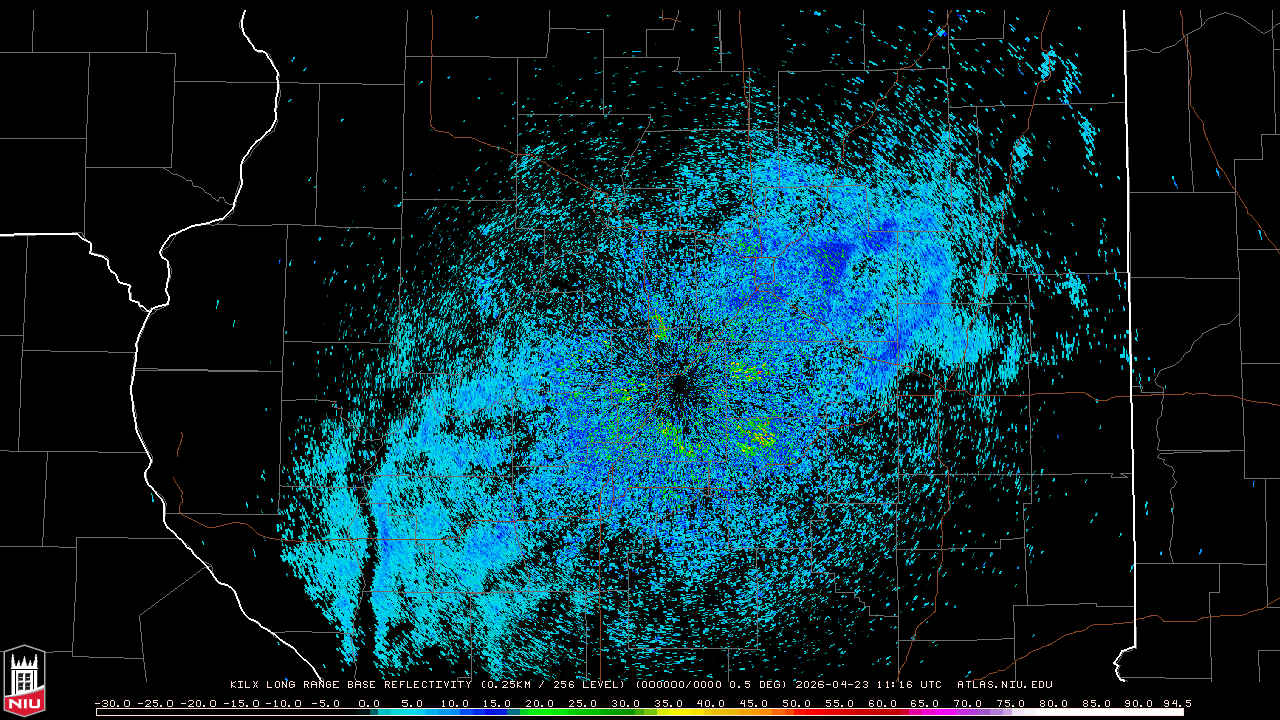Click the 35.0 scale label
This screenshot has width=1280, height=720.
(670, 703)
